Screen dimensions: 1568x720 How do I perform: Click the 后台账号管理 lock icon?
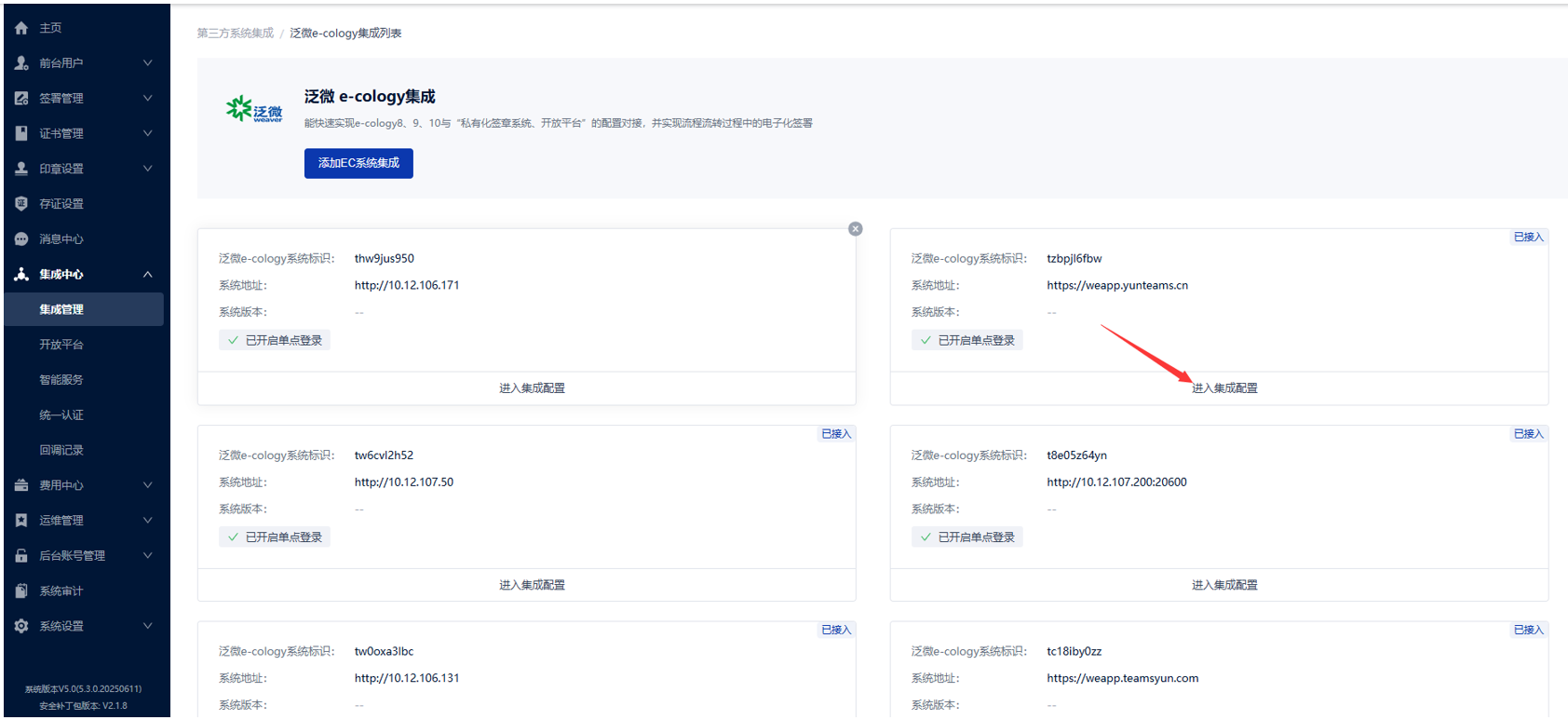pos(21,556)
